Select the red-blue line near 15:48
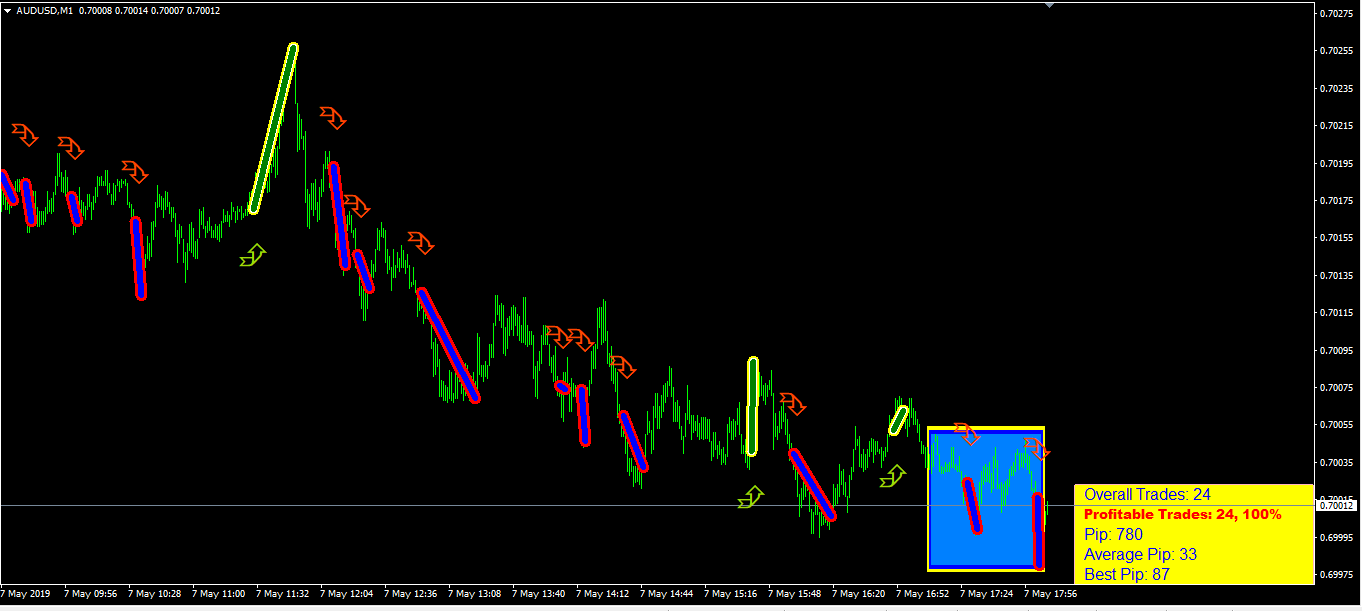 tap(812, 485)
